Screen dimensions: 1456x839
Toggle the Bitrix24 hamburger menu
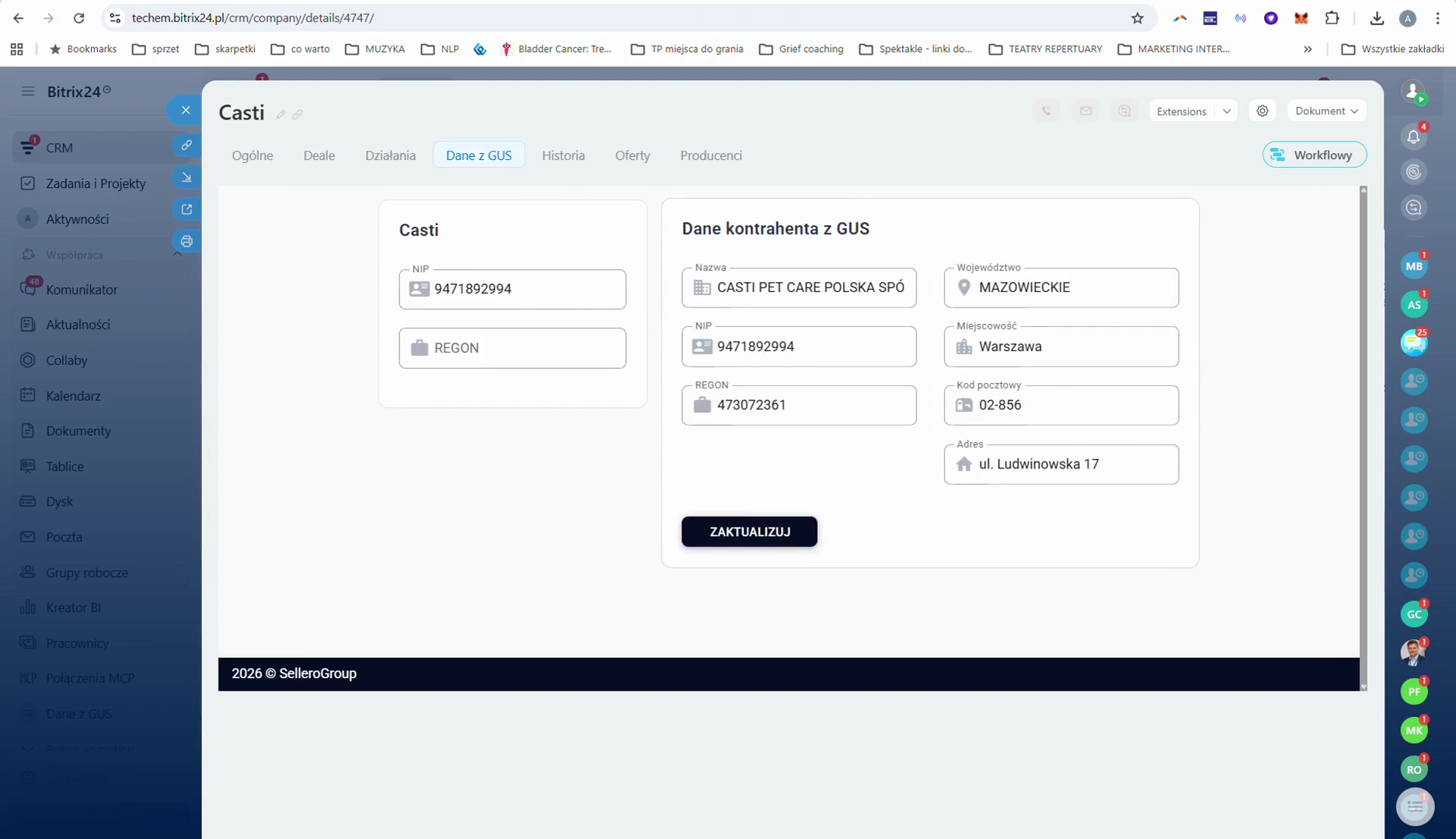coord(28,92)
